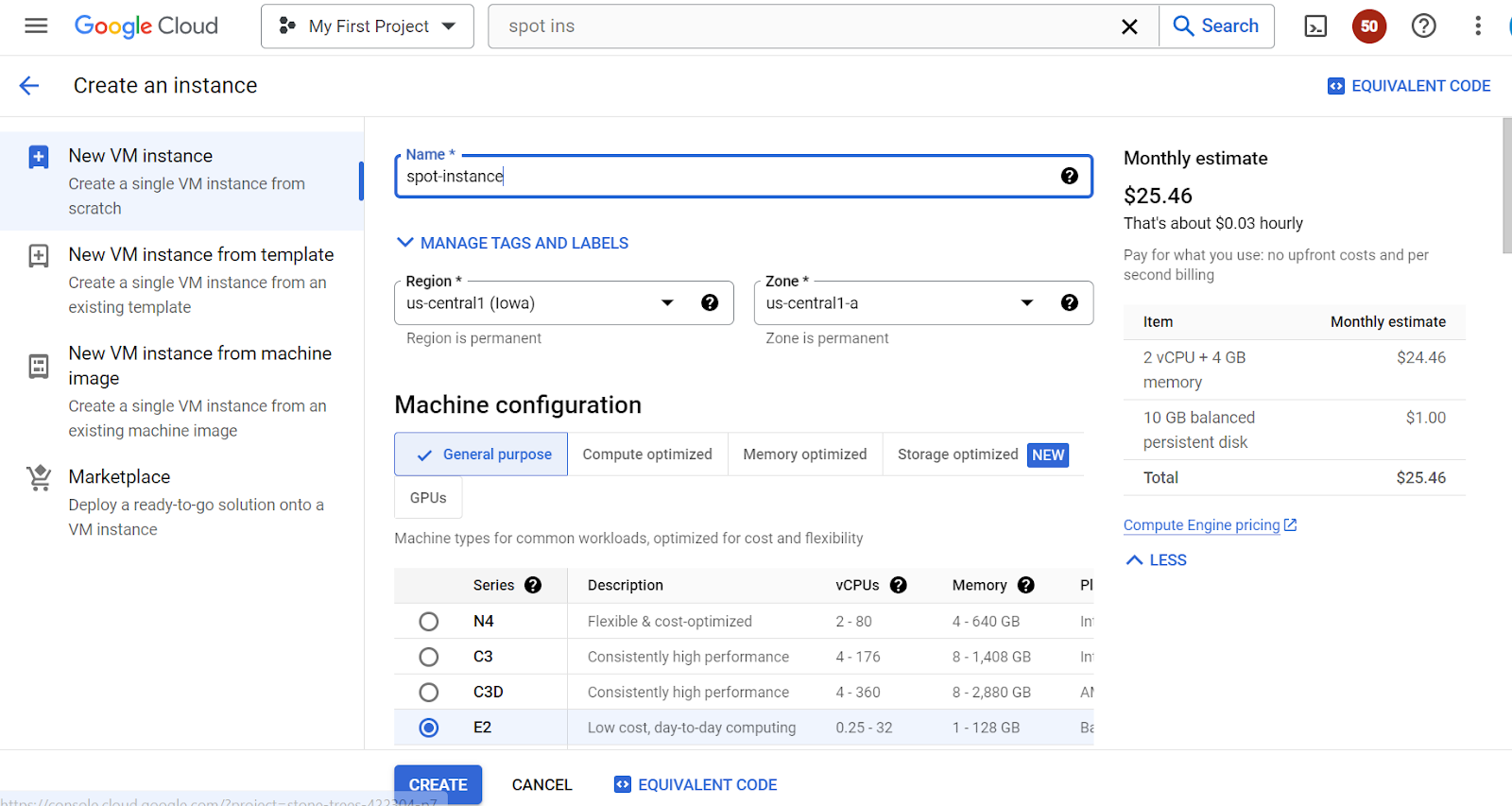Select the C3D series radio button
The image size is (1512, 806).
coord(429,693)
